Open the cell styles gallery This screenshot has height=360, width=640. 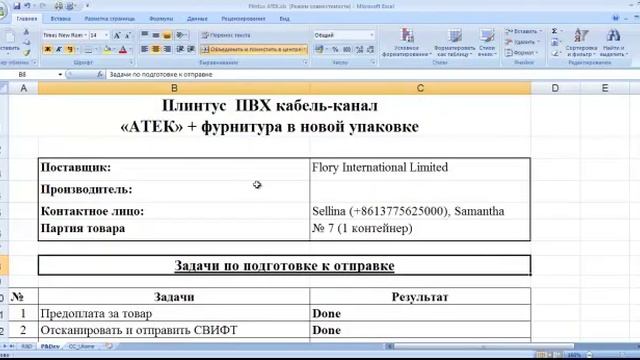487,42
